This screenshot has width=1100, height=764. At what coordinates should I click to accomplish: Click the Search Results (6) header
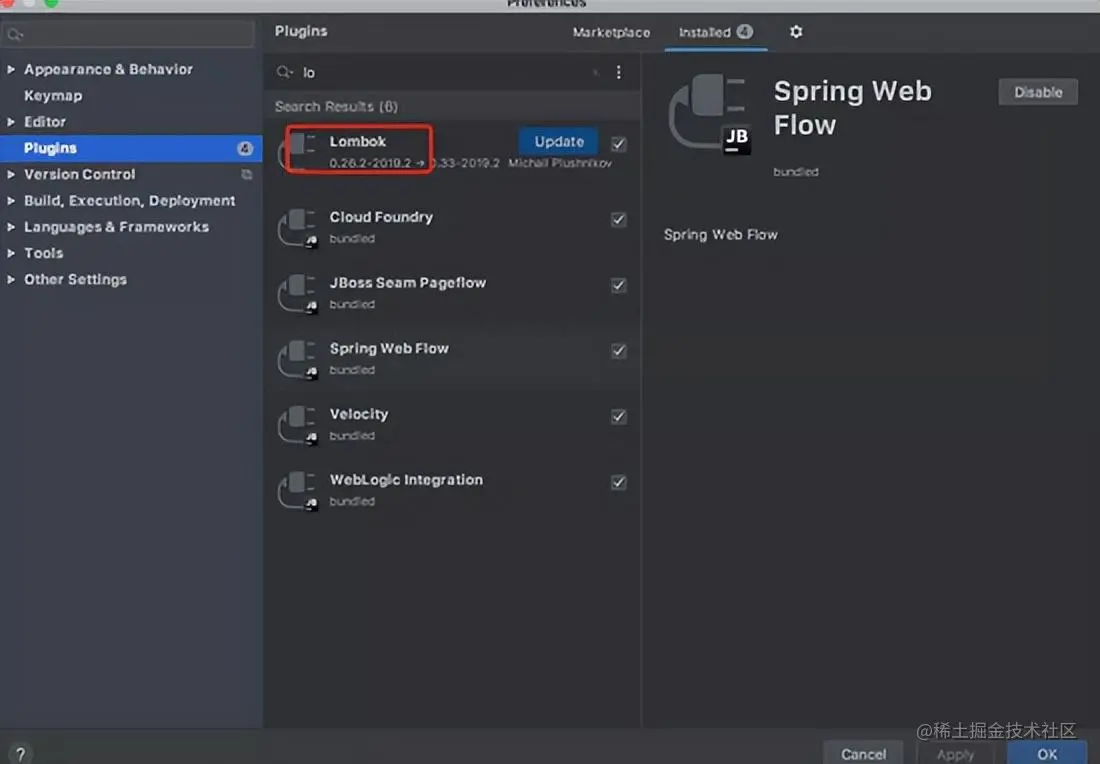pyautogui.click(x=336, y=107)
